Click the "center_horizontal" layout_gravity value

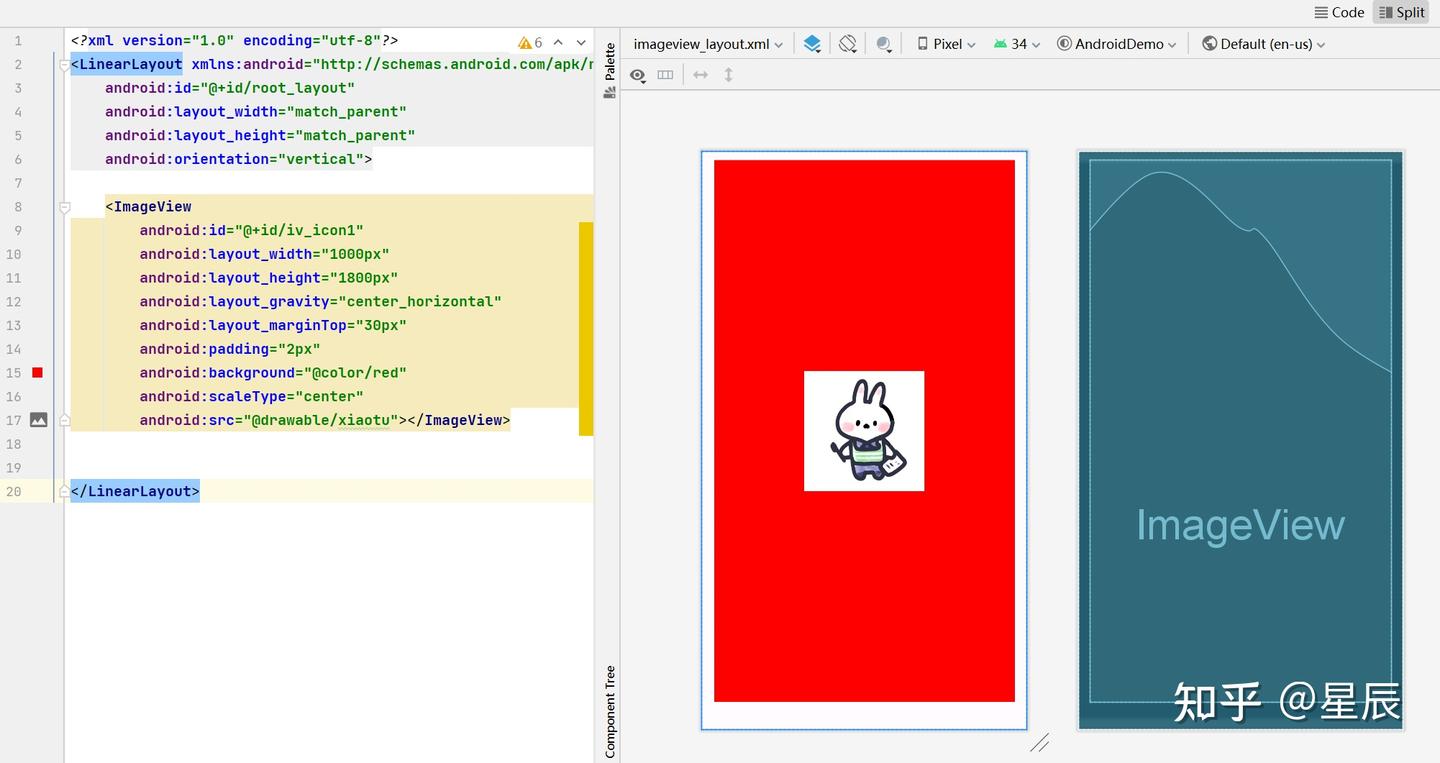pos(420,302)
